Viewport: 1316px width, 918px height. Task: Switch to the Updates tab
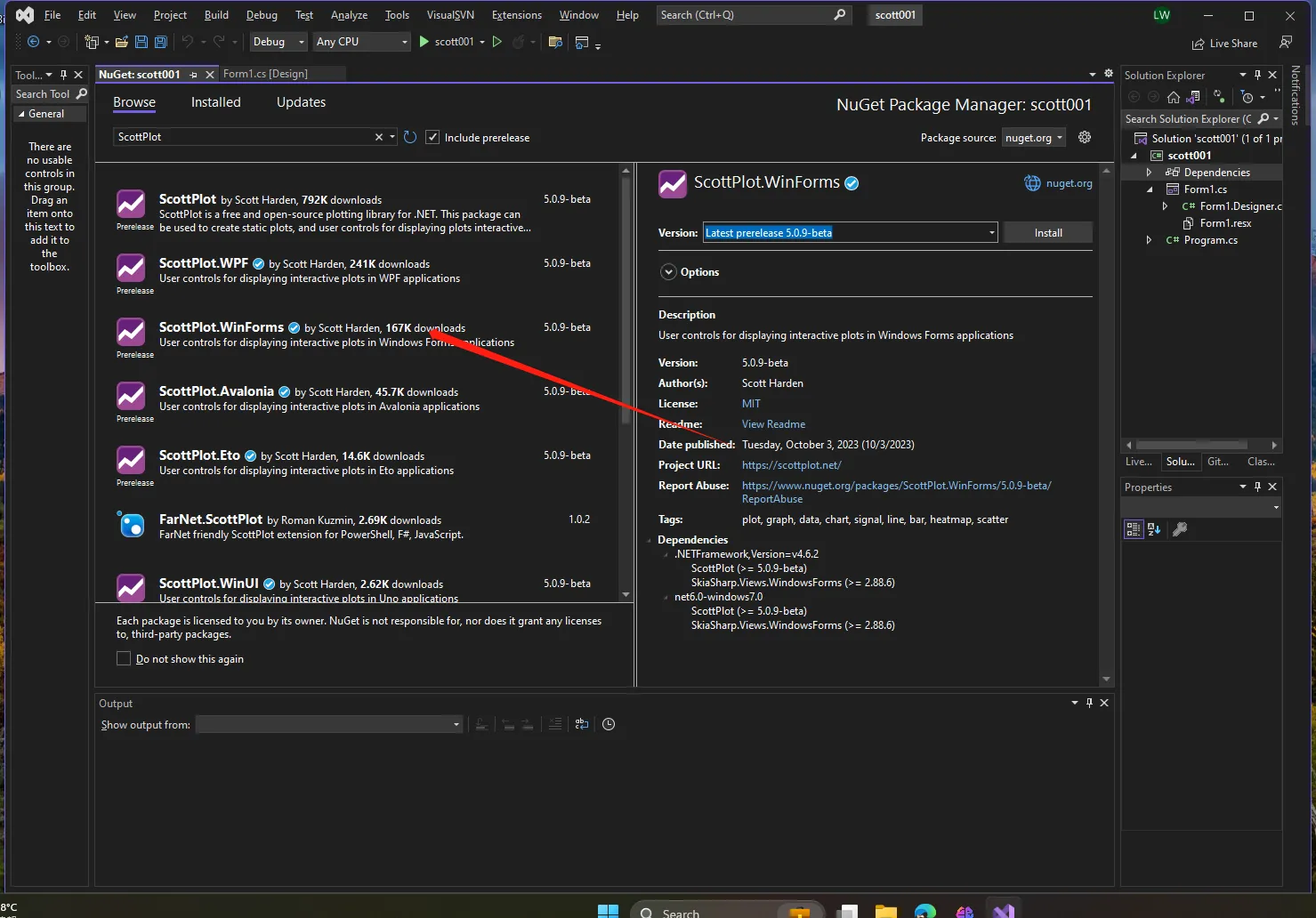301,102
